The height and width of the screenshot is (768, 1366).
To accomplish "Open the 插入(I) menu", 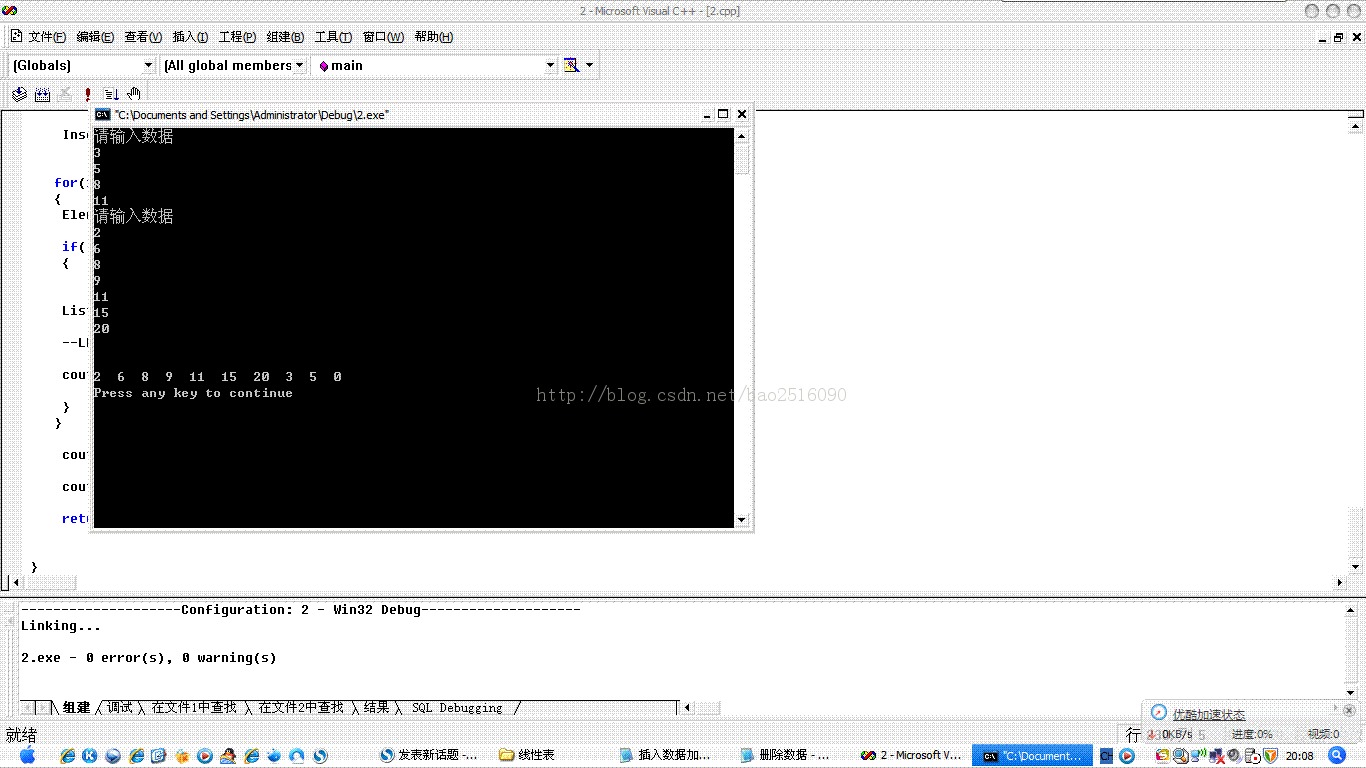I will point(190,37).
